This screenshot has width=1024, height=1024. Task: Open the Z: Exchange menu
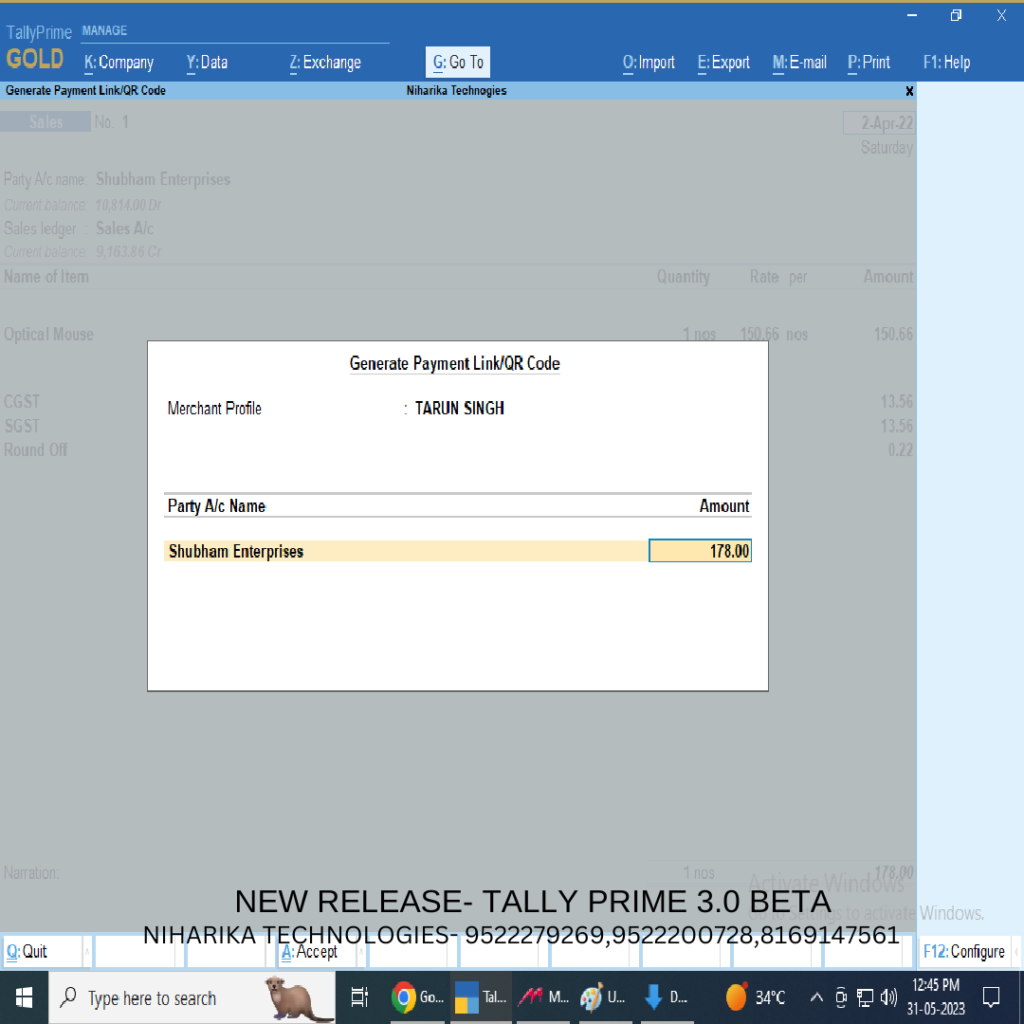pos(325,63)
